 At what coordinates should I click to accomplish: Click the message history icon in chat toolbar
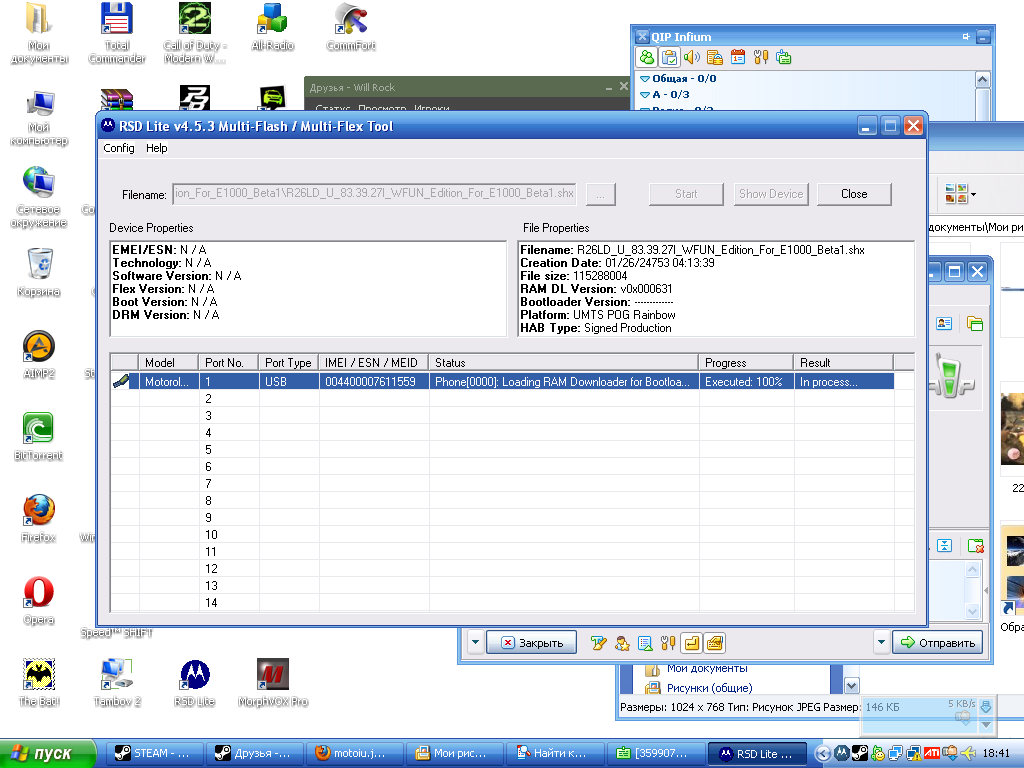coord(645,643)
